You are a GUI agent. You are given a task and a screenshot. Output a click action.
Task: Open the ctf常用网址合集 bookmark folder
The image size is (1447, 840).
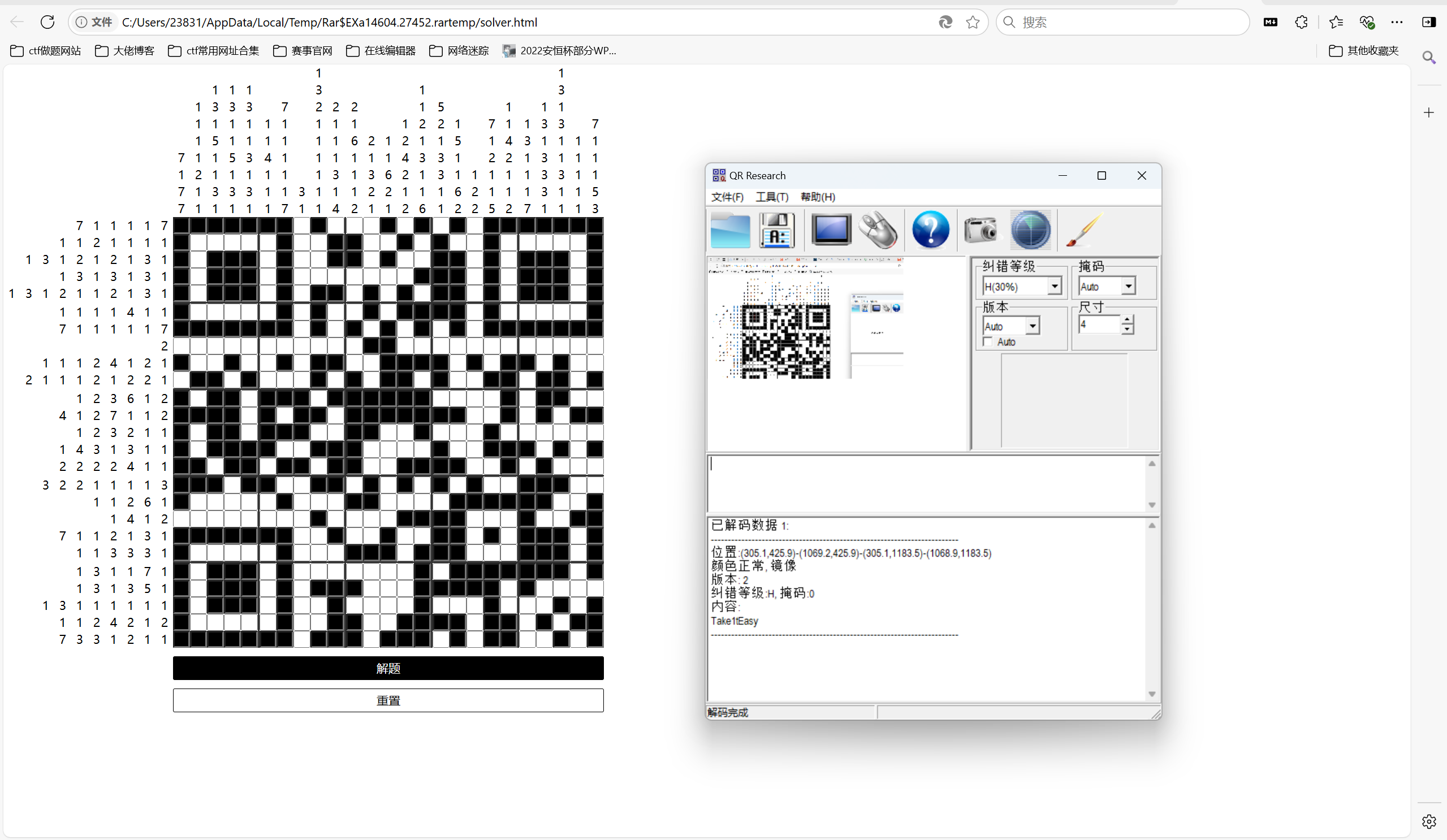click(x=214, y=50)
